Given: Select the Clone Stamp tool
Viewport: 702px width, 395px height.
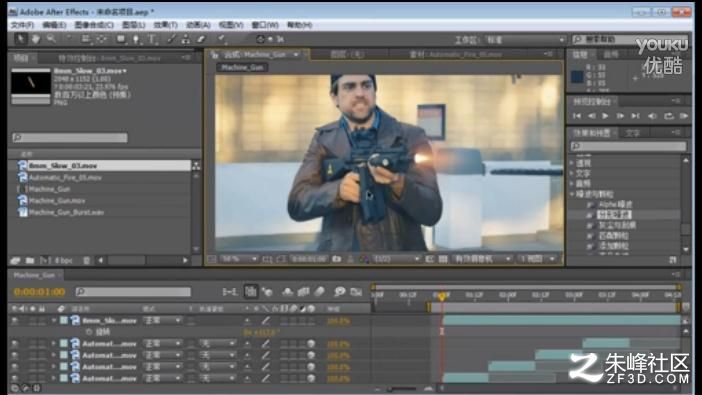Looking at the screenshot, I should tap(185, 39).
